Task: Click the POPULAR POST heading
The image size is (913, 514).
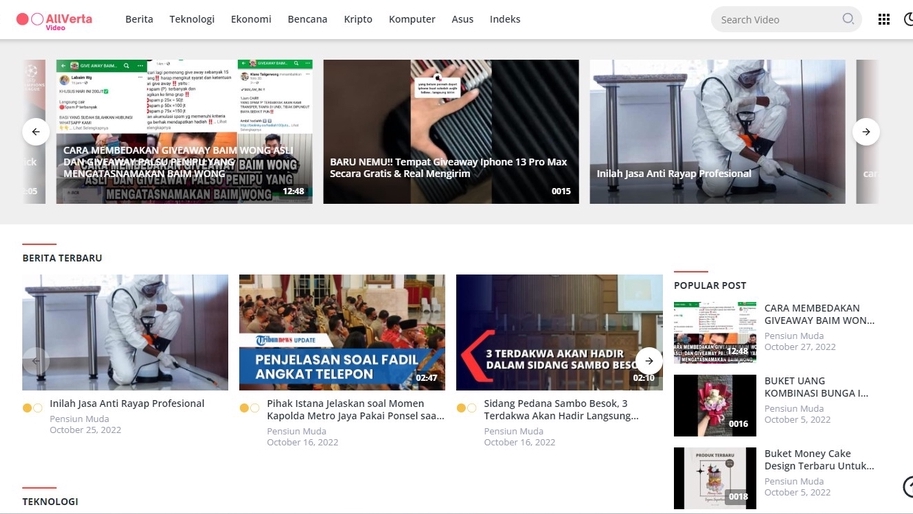Action: (710, 285)
